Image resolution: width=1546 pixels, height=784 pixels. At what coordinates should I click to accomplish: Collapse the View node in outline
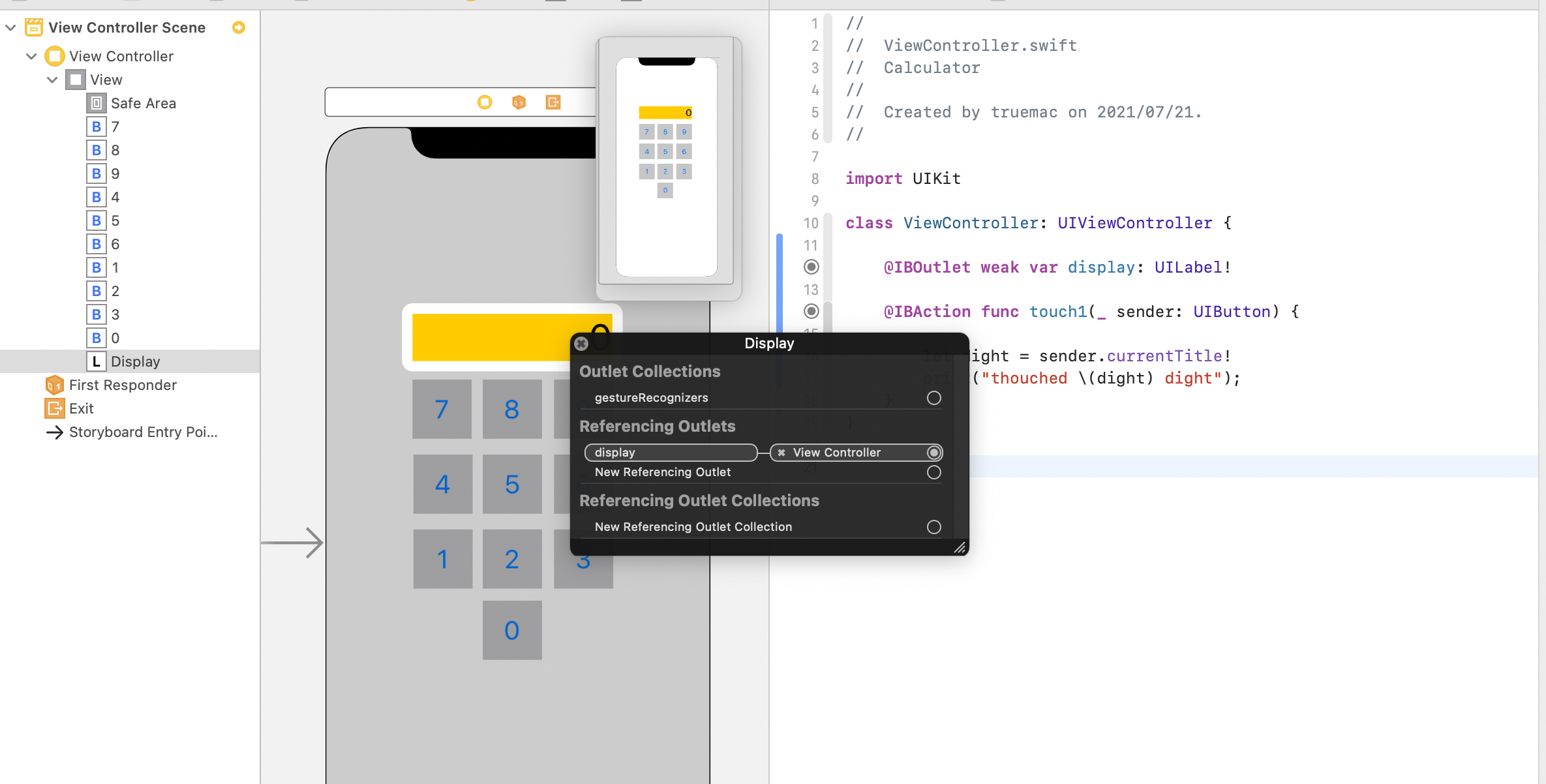52,80
